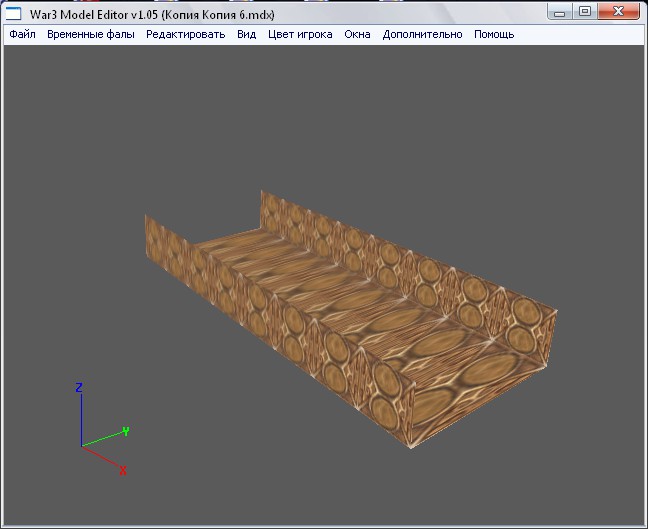The width and height of the screenshot is (648, 529).
Task: Open the Помощь menu
Action: (494, 34)
